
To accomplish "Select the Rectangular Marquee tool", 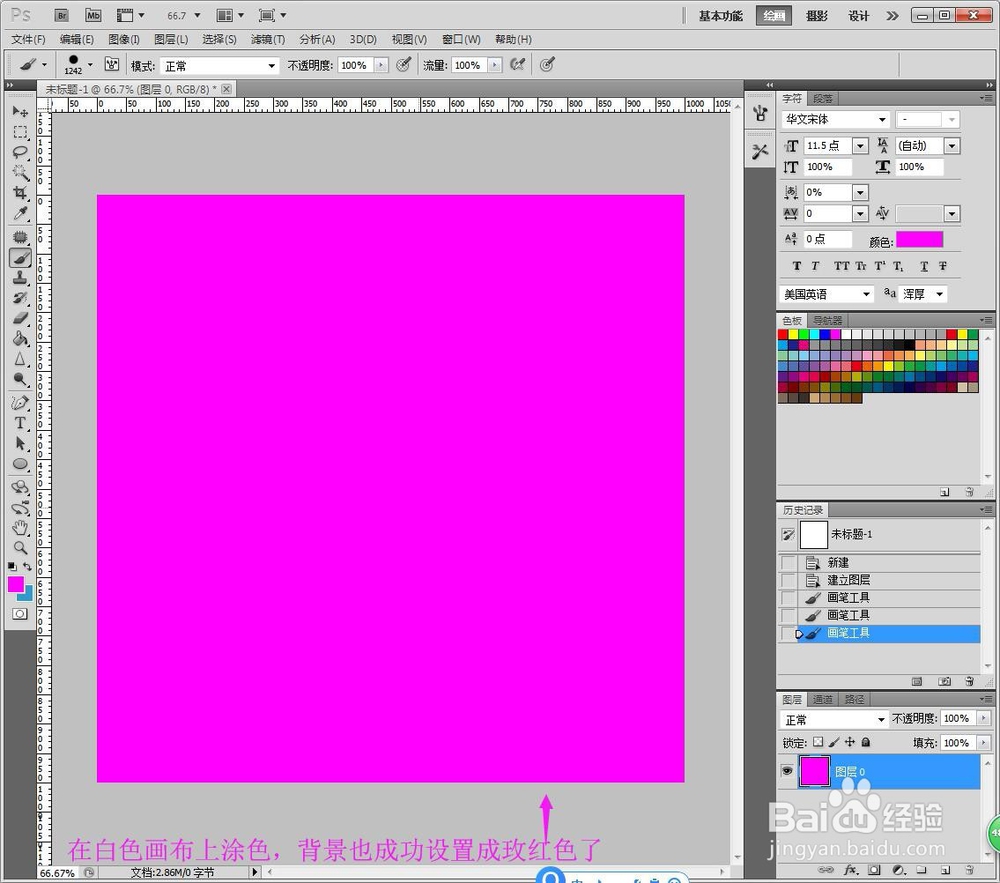I will [20, 132].
